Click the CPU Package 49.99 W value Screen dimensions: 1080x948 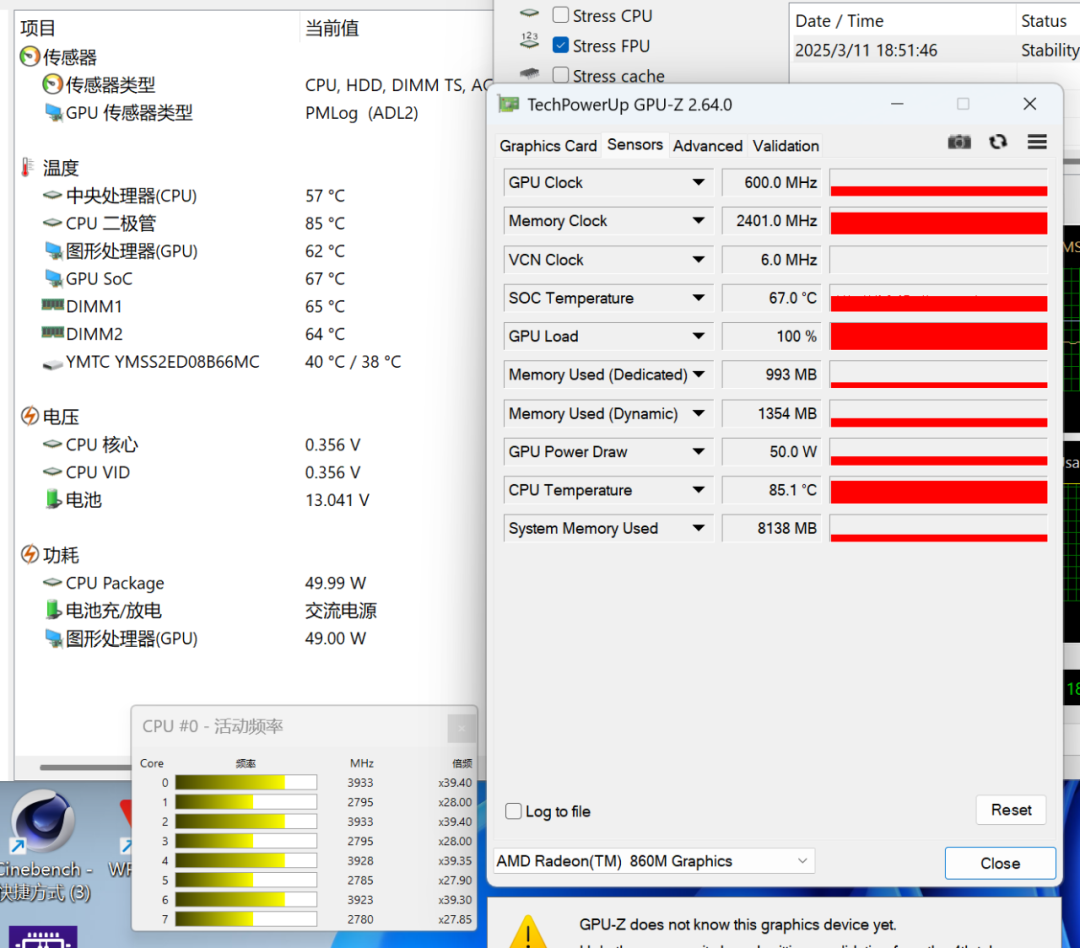[x=335, y=583]
